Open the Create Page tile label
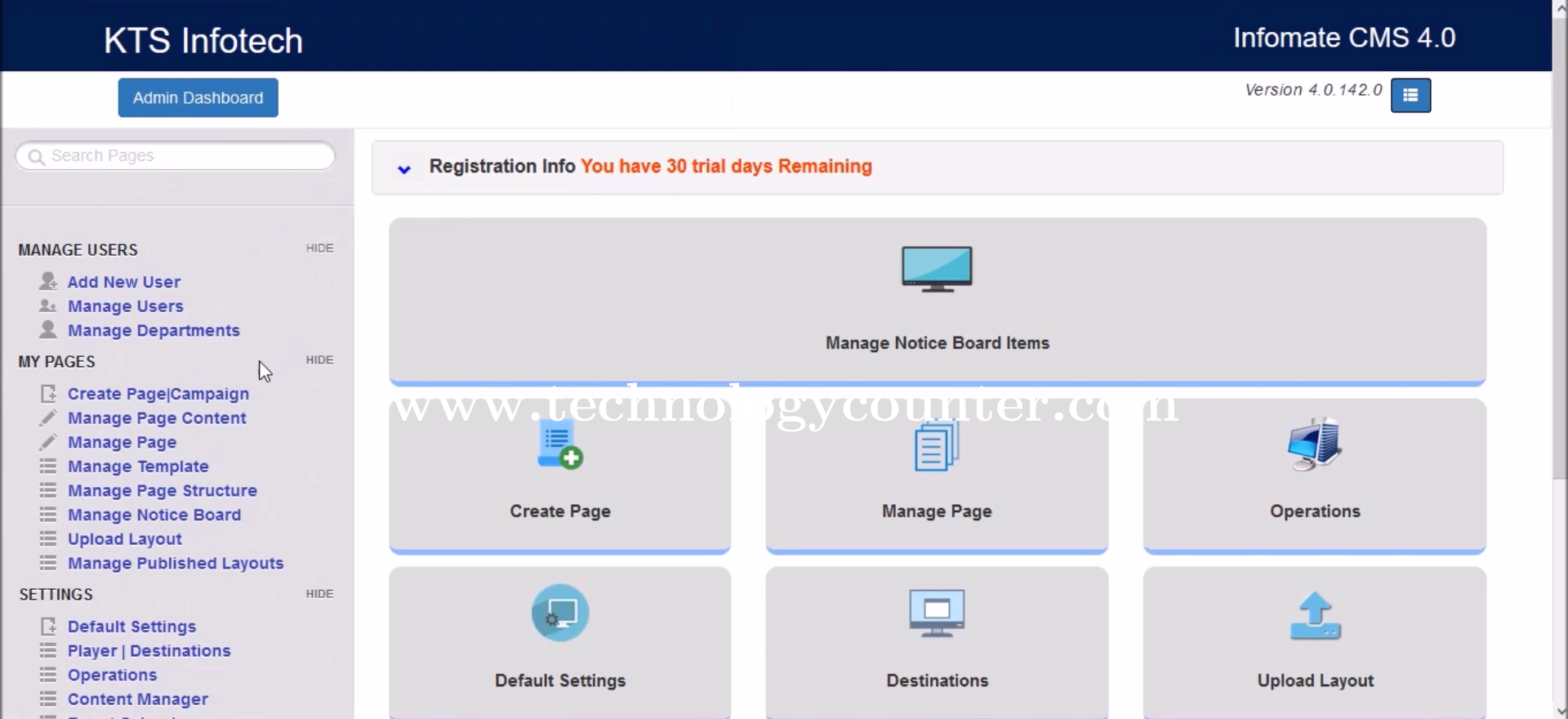 pos(560,511)
